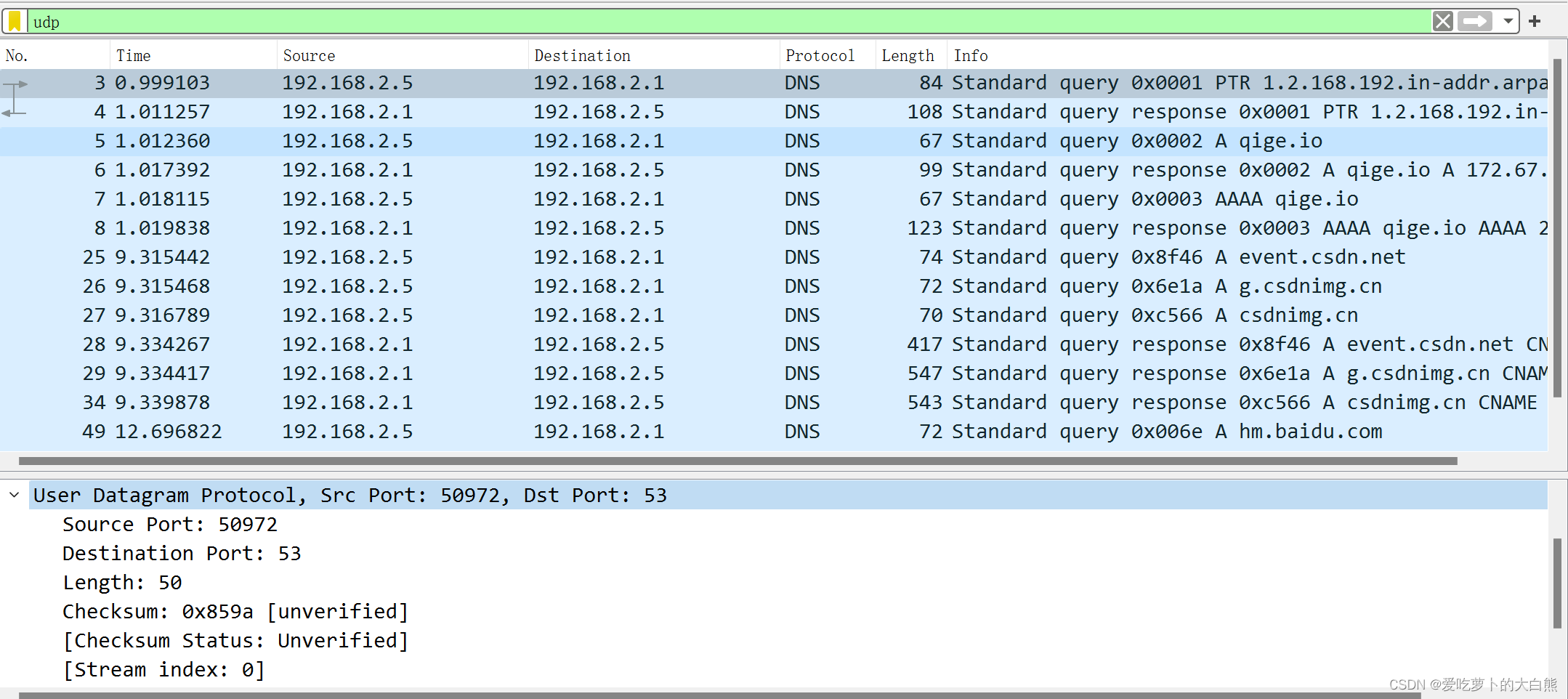This screenshot has height=699, width=1568.
Task: Sort packets by the Time column
Action: pyautogui.click(x=193, y=55)
